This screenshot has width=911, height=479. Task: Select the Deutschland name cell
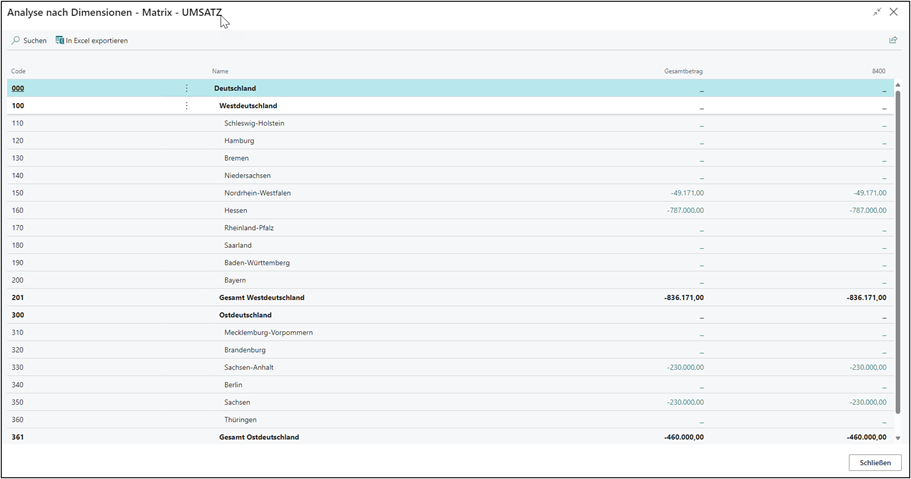(235, 88)
